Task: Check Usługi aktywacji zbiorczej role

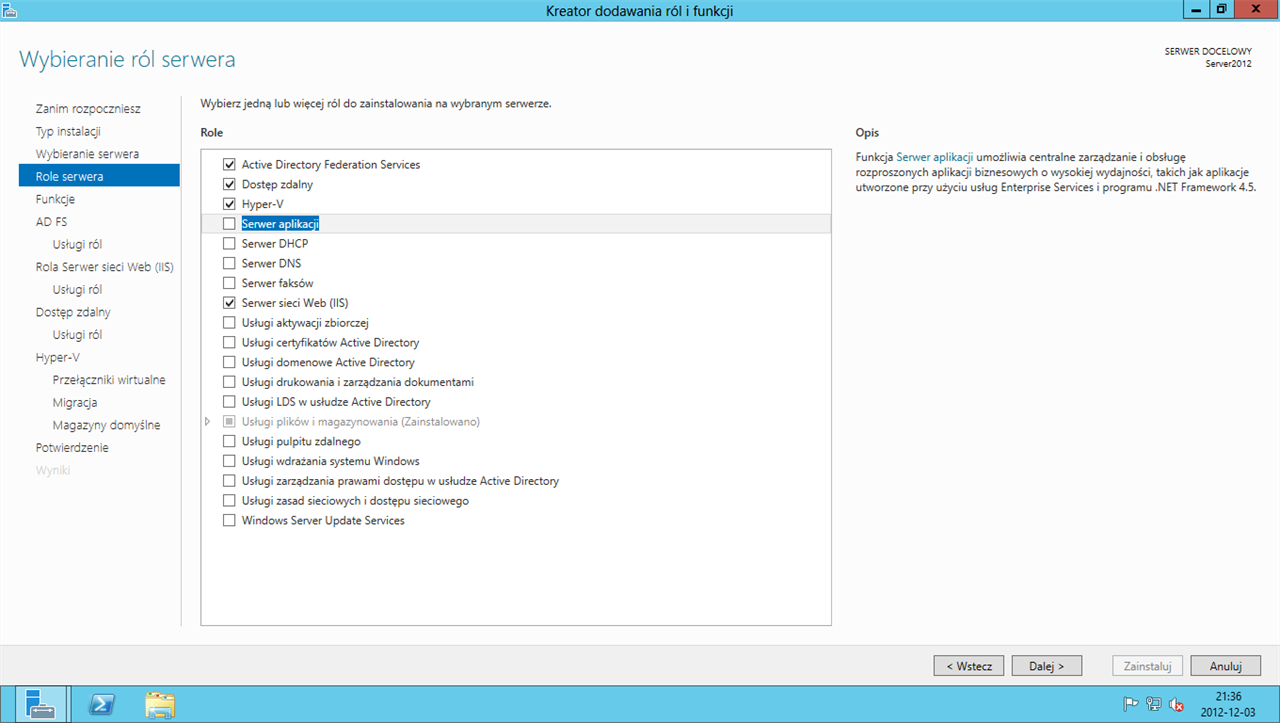Action: coord(229,323)
